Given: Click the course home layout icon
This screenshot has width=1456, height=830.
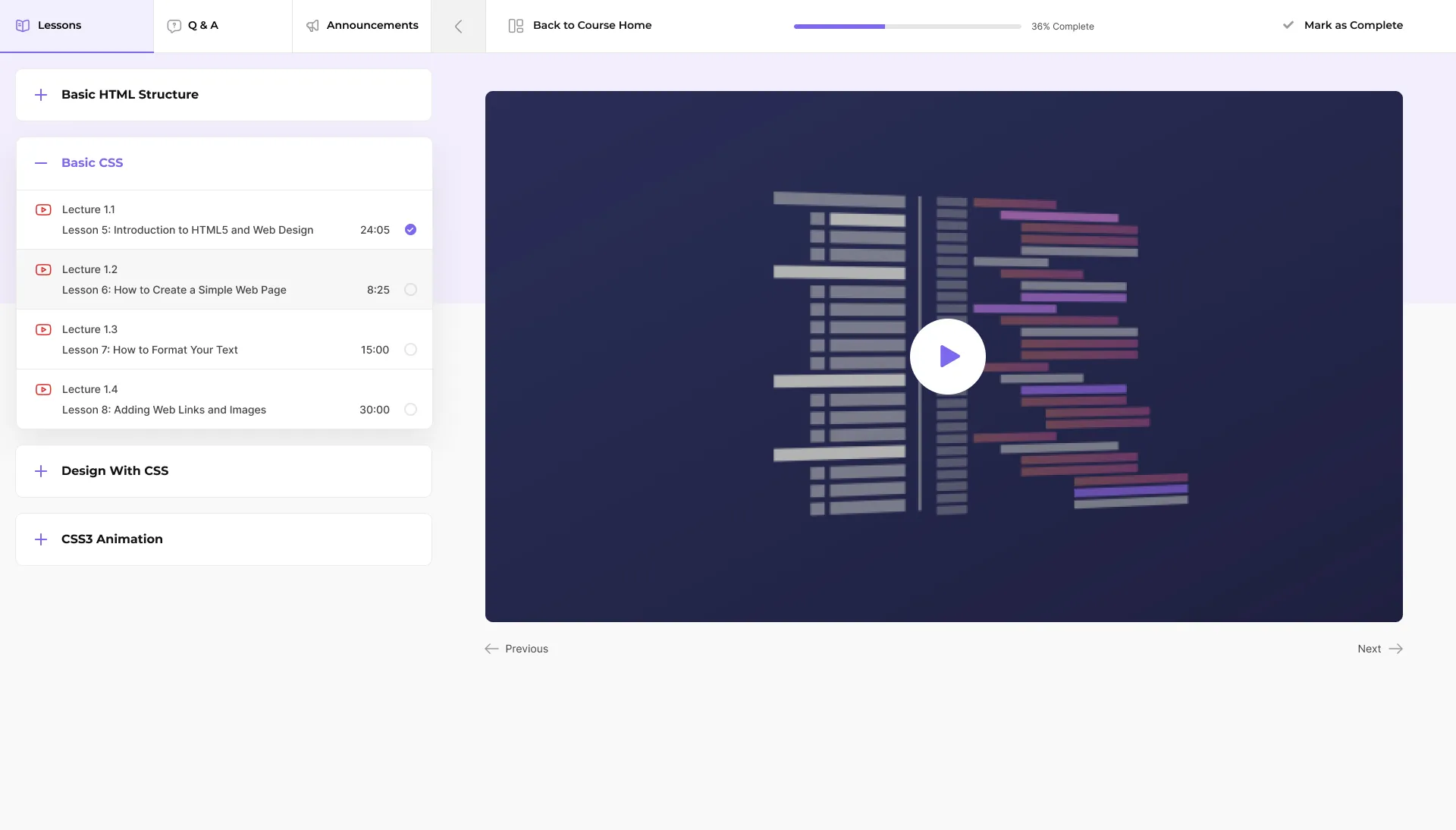Looking at the screenshot, I should tap(516, 26).
